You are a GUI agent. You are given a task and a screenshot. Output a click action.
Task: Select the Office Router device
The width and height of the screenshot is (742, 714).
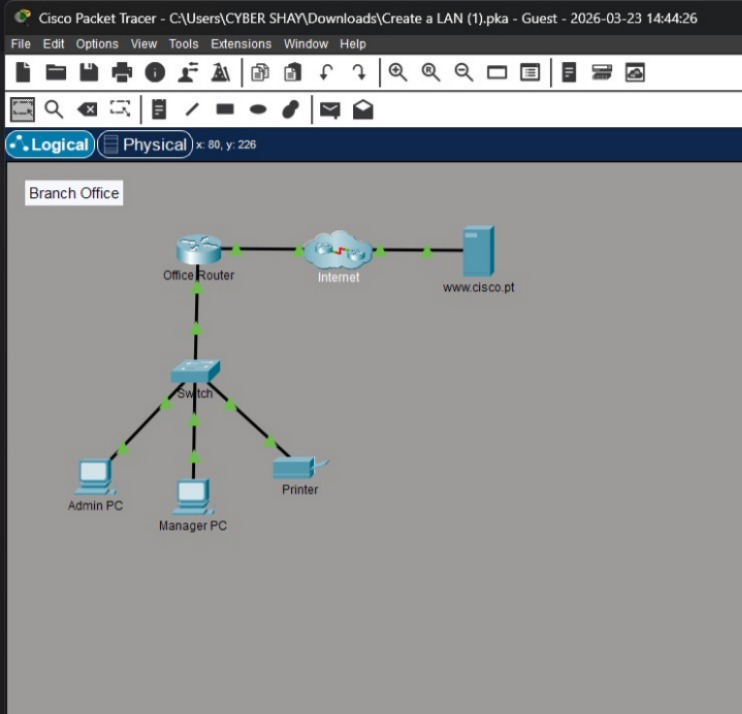[x=199, y=249]
